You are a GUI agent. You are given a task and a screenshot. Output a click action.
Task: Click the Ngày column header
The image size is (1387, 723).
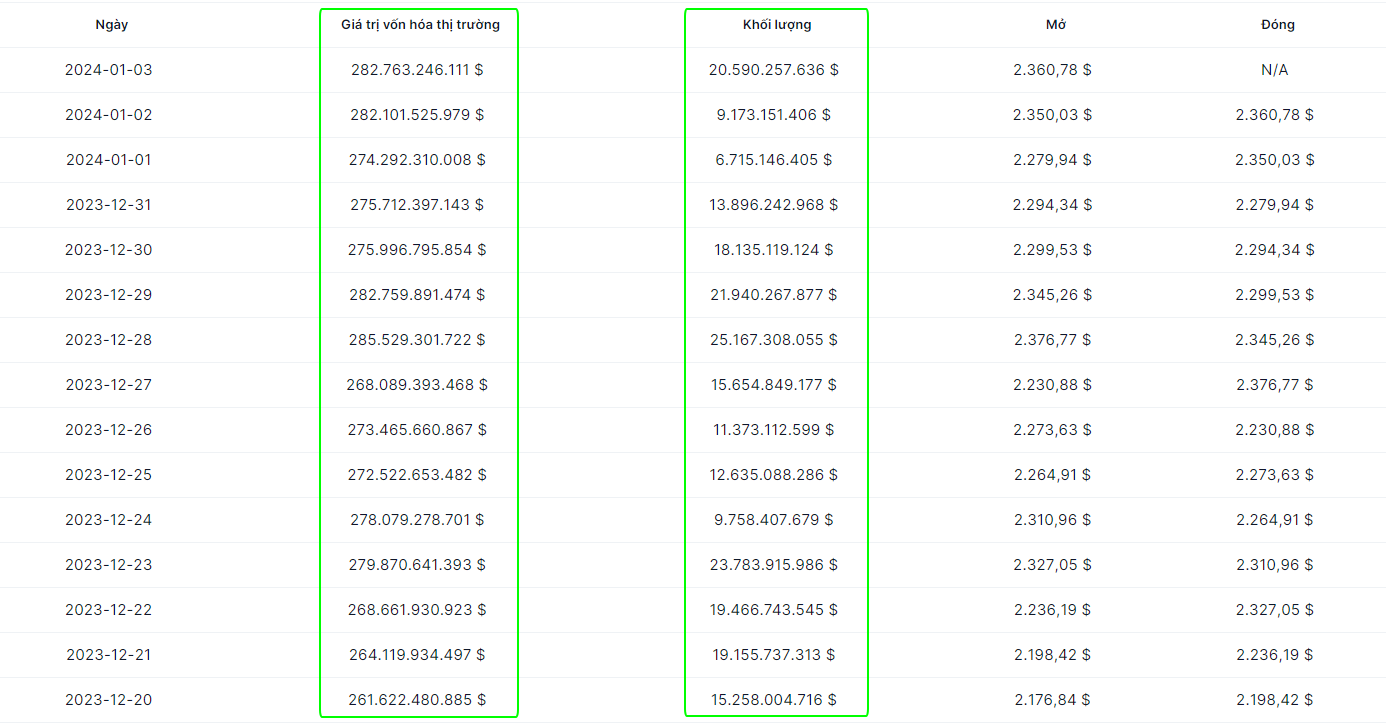click(x=111, y=25)
